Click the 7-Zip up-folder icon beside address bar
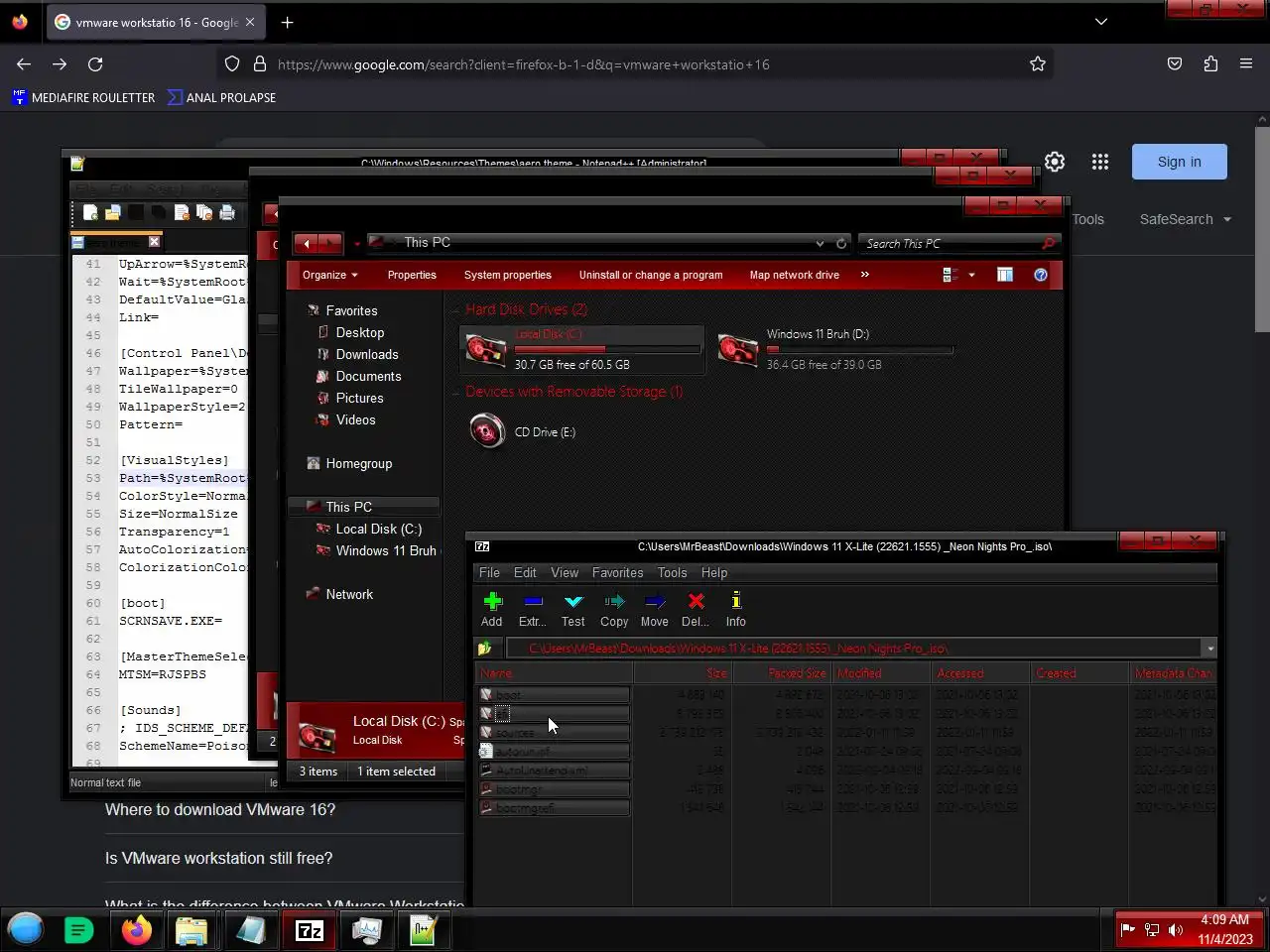Viewport: 1270px width, 952px height. pyautogui.click(x=485, y=649)
